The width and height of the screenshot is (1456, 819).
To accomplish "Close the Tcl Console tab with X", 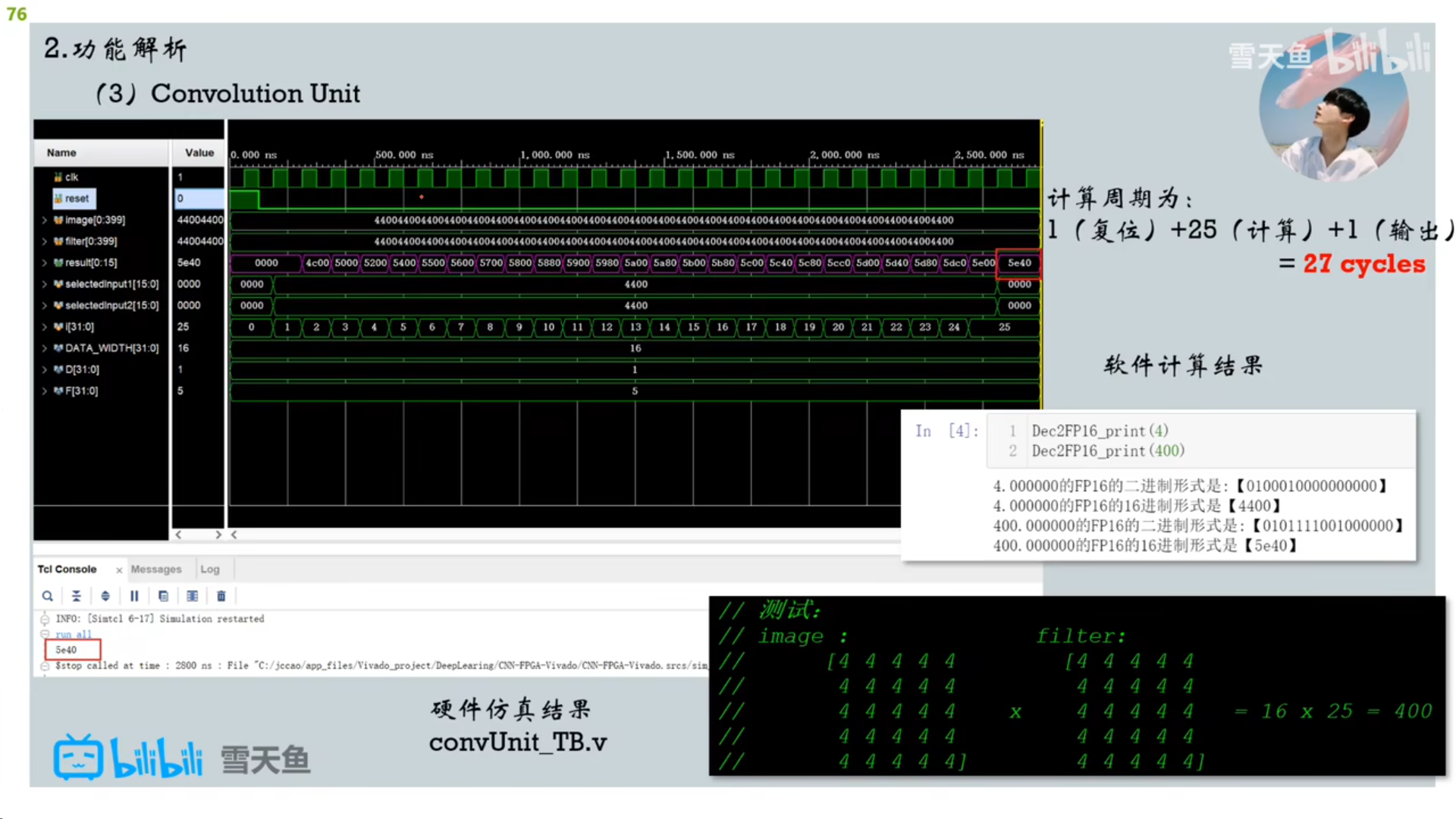I will [119, 570].
